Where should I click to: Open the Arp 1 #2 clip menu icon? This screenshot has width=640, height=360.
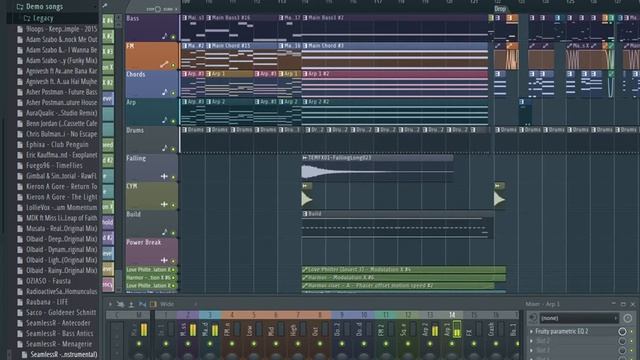pos(305,74)
